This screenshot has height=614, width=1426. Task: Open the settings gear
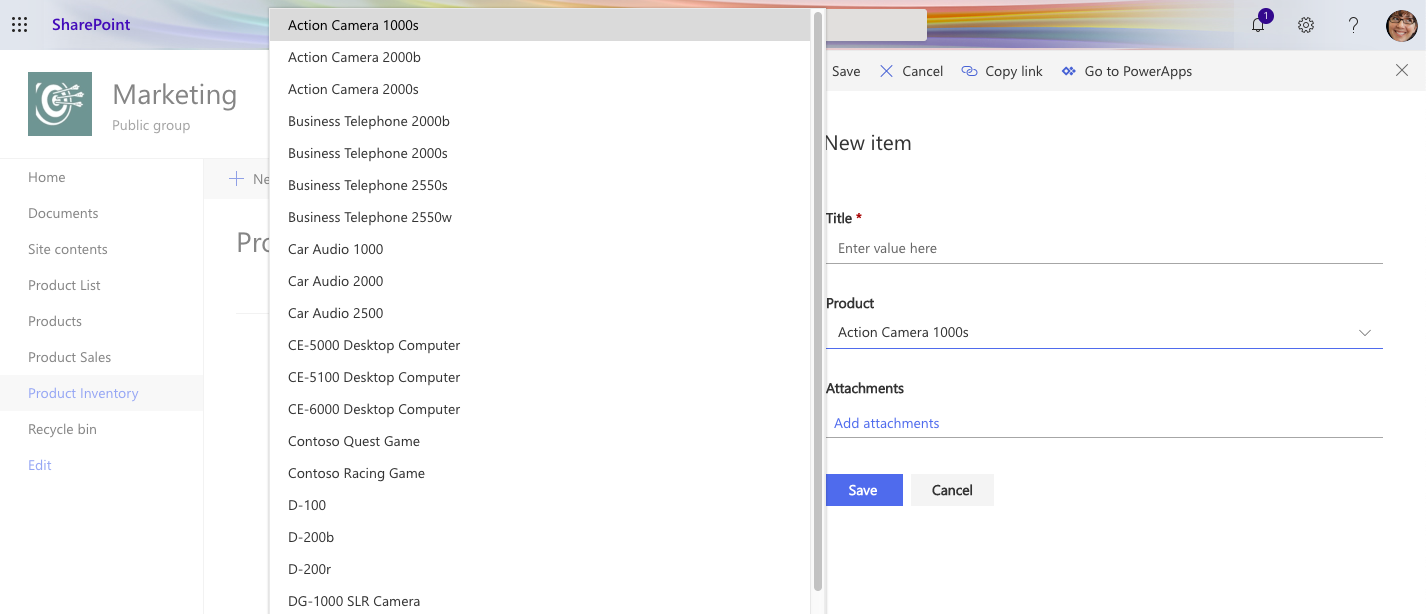(1306, 26)
